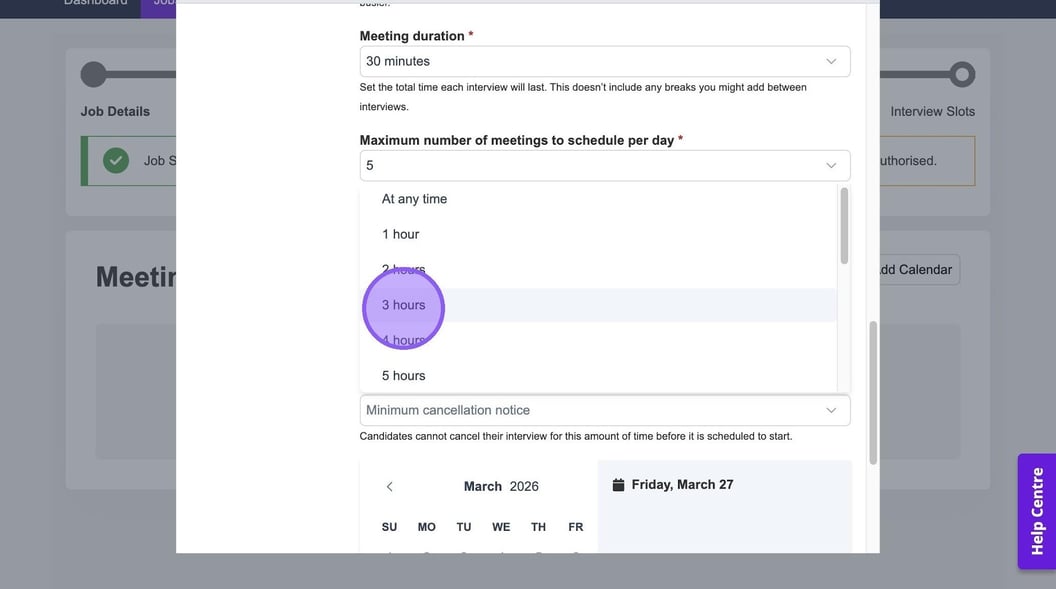Go to previous month in calendar
Image resolution: width=1056 pixels, height=589 pixels.
[x=390, y=486]
